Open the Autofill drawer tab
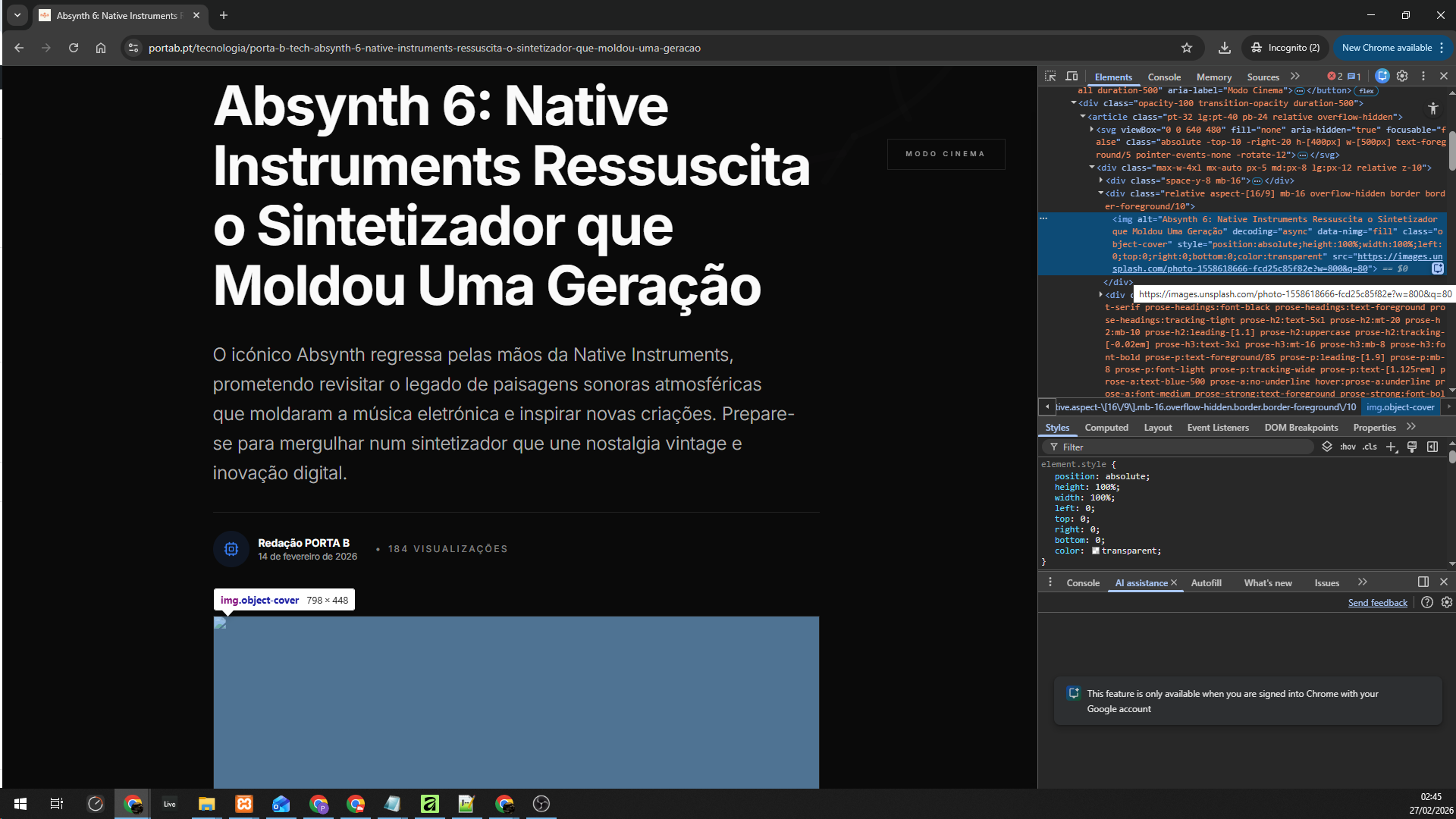1456x819 pixels. click(1206, 583)
